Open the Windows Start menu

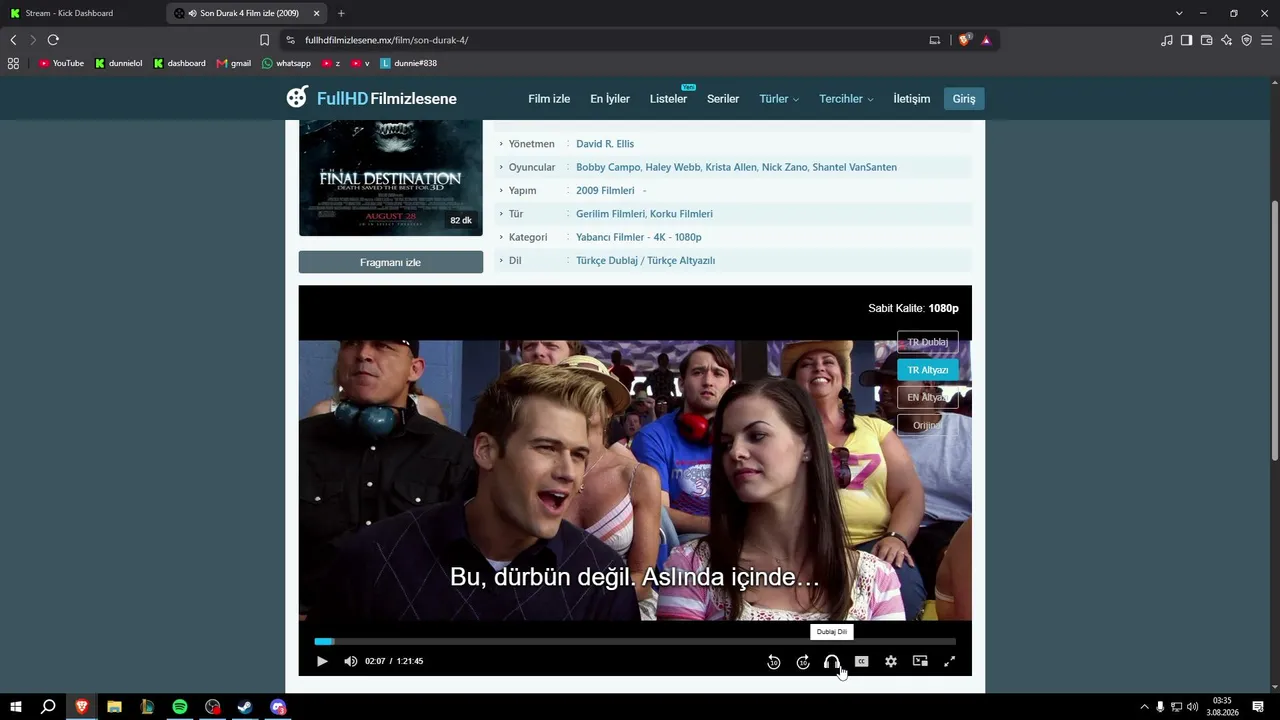16,707
